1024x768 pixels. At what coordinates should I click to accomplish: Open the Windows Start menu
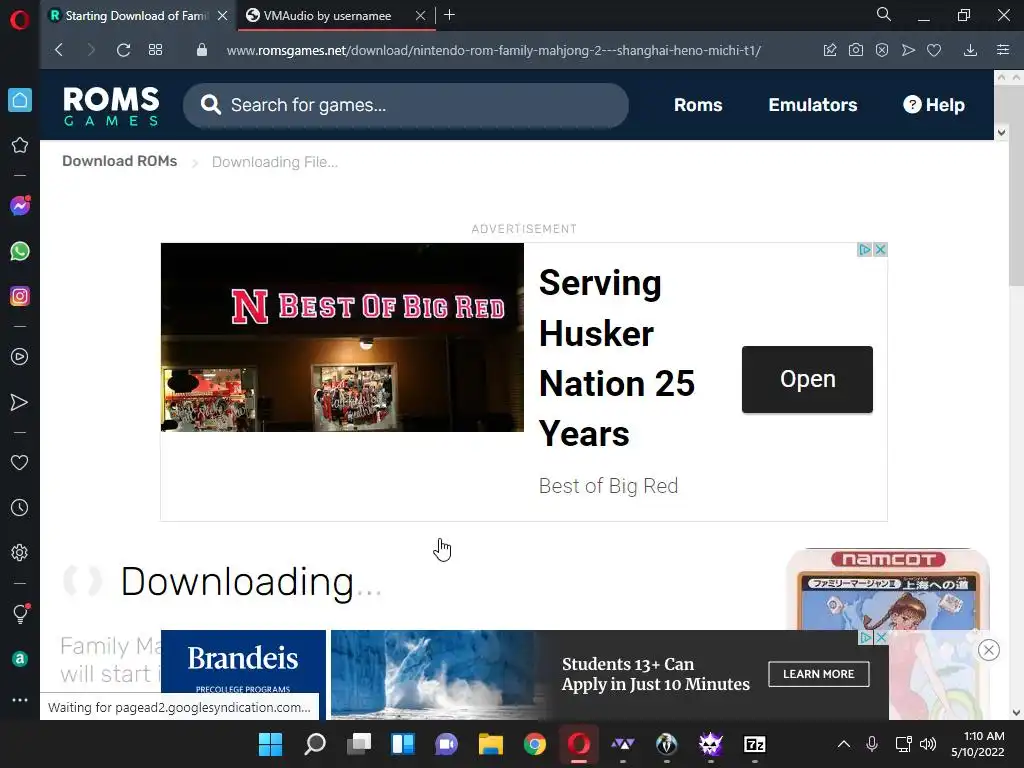270,744
